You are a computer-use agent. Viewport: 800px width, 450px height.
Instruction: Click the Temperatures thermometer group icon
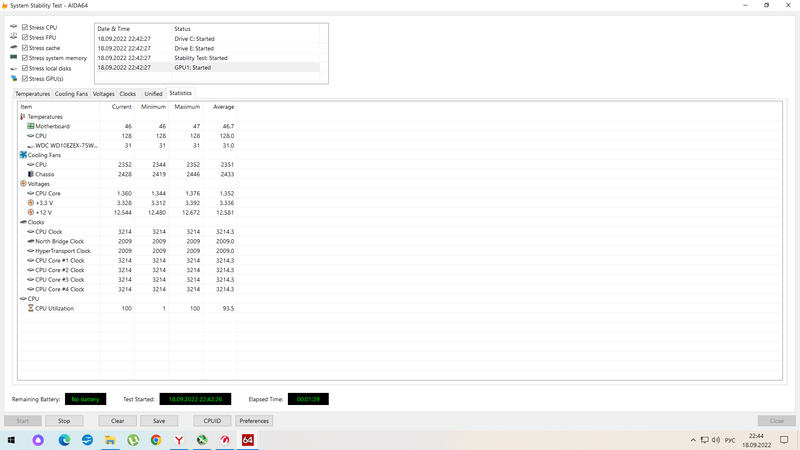pos(23,117)
